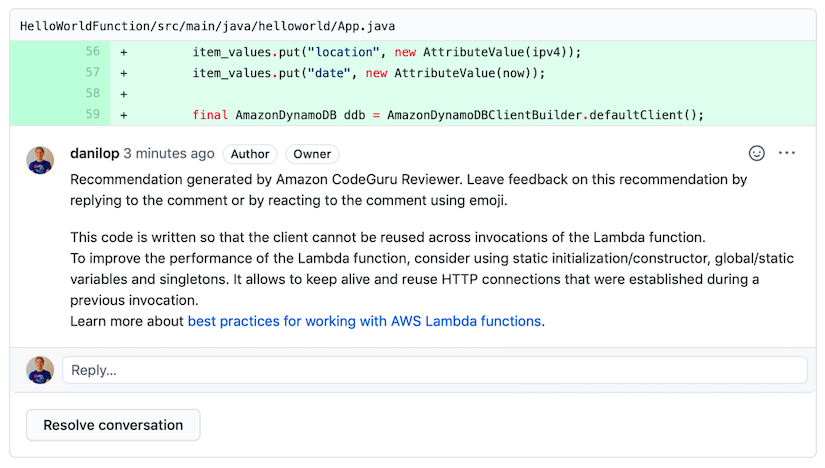Click the Author badge label
825x468 pixels.
point(250,154)
